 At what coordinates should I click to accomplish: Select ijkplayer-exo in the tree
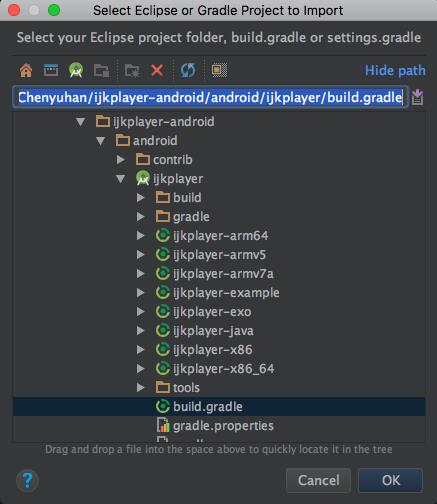(x=219, y=312)
